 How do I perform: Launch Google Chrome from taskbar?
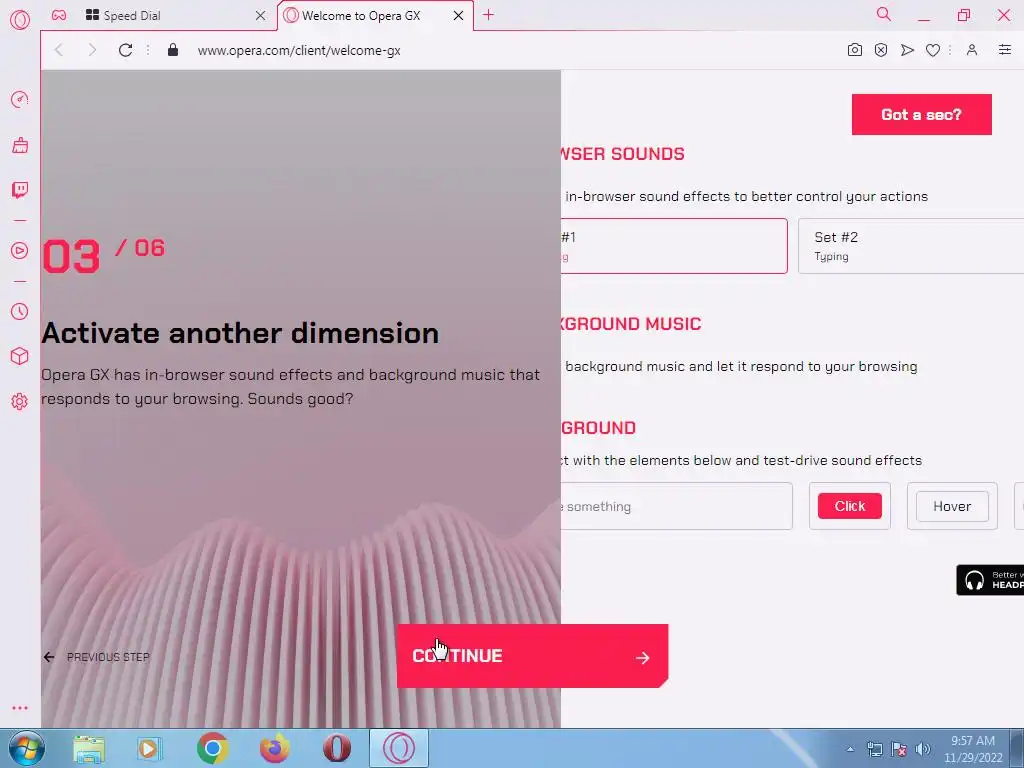pyautogui.click(x=212, y=748)
